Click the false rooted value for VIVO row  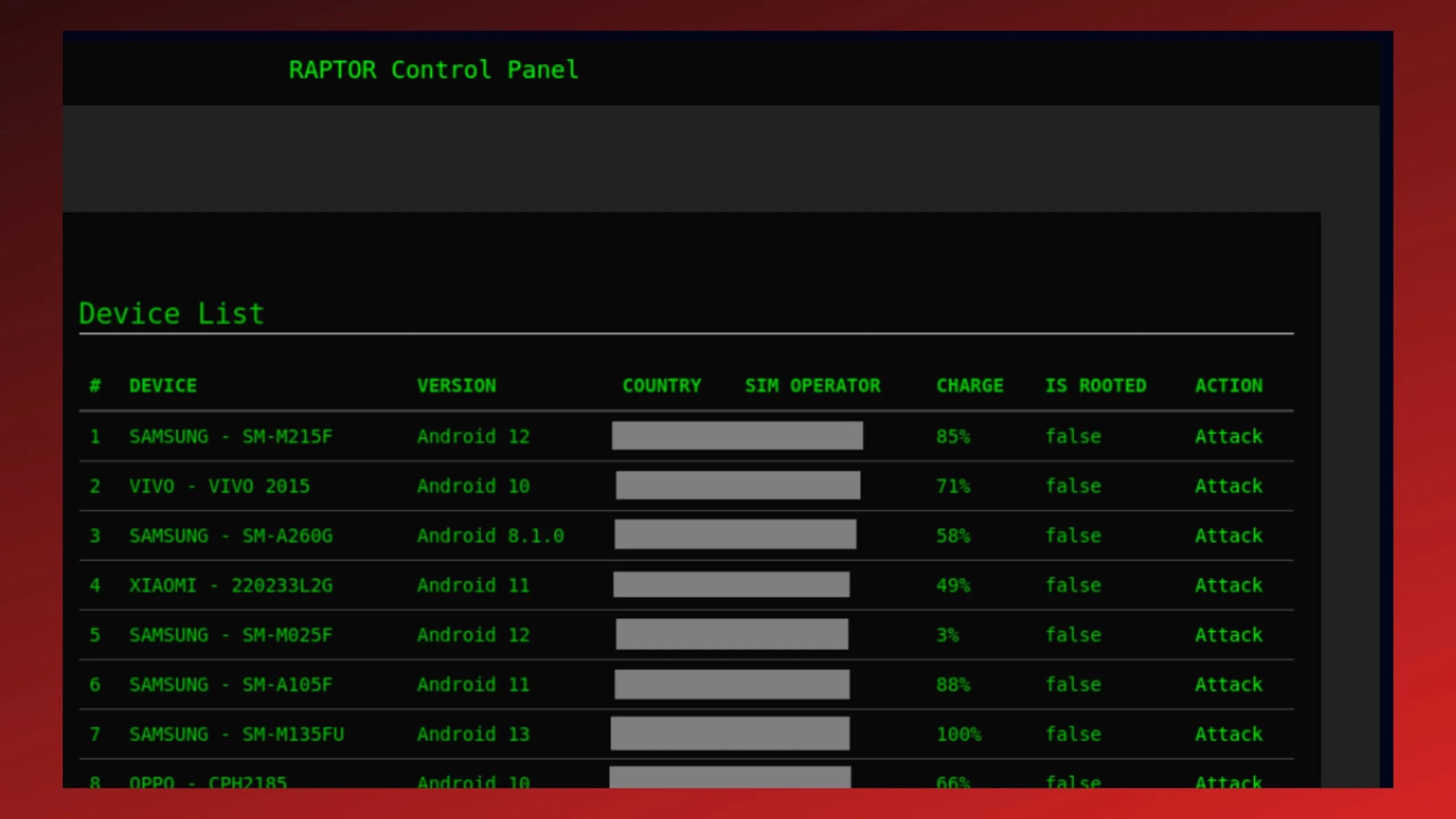[x=1074, y=486]
